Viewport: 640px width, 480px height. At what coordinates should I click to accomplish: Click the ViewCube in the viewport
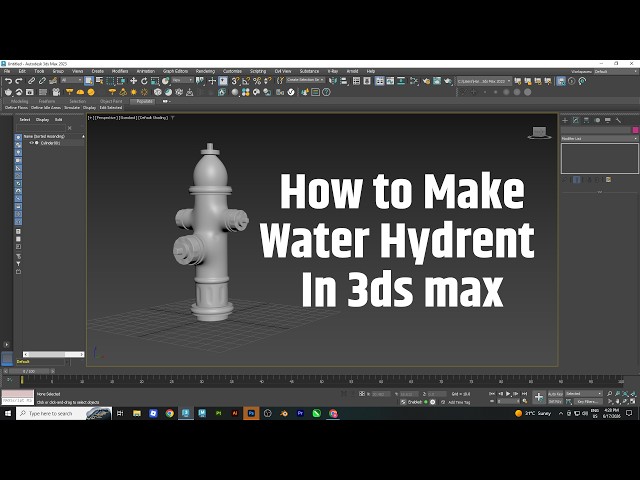[x=540, y=133]
